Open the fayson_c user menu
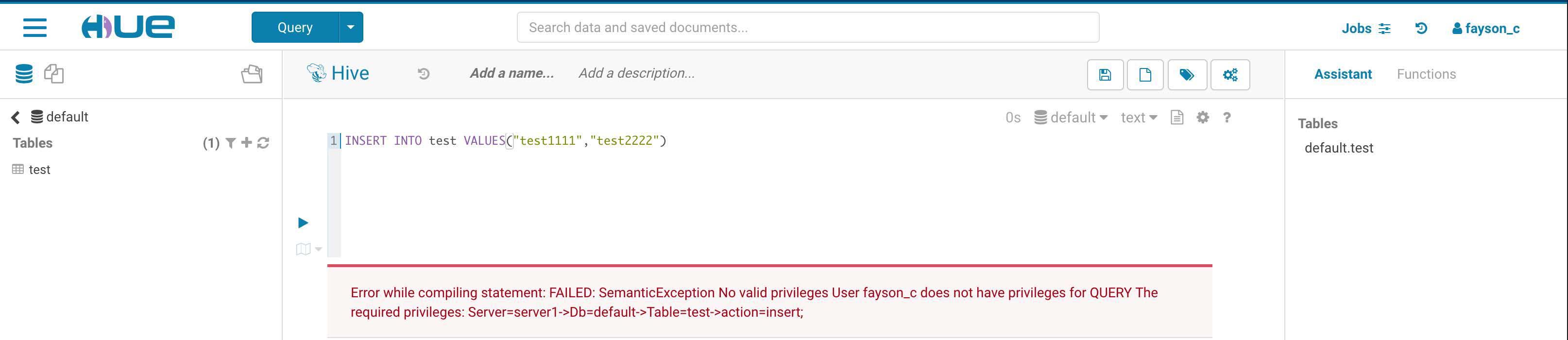Screen dimensions: 1568x340 (x=1485, y=29)
